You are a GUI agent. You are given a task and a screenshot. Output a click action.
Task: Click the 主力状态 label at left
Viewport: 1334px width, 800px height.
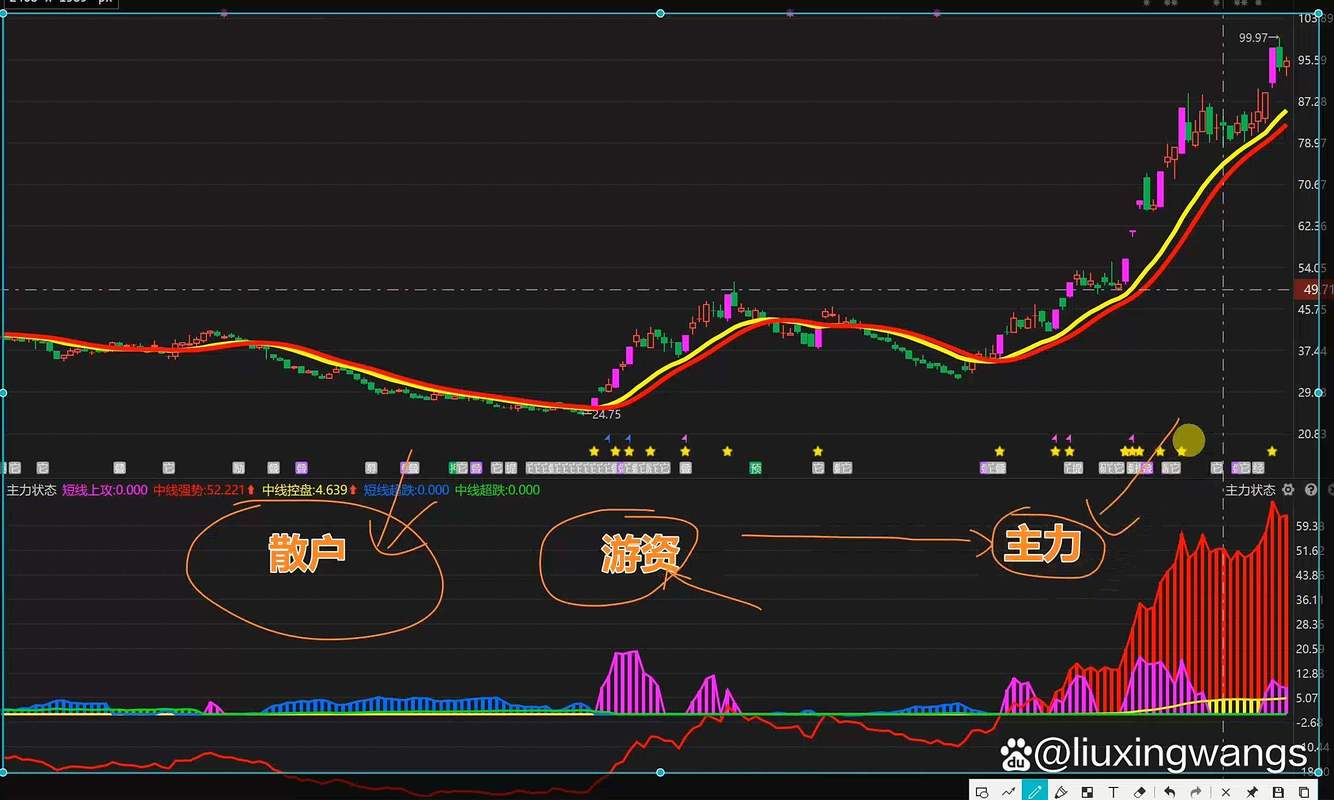31,490
